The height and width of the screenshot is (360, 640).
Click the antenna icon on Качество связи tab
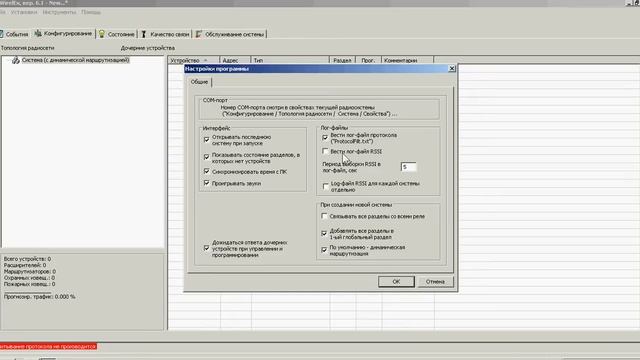(144, 34)
